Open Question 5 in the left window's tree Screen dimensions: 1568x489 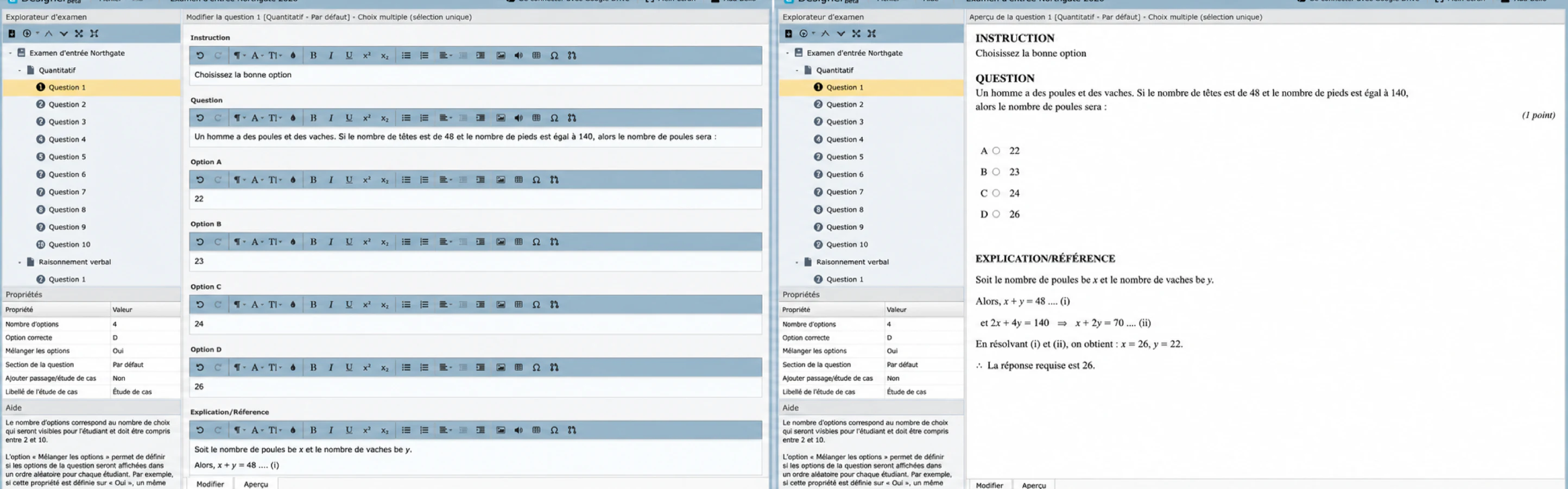(x=67, y=157)
